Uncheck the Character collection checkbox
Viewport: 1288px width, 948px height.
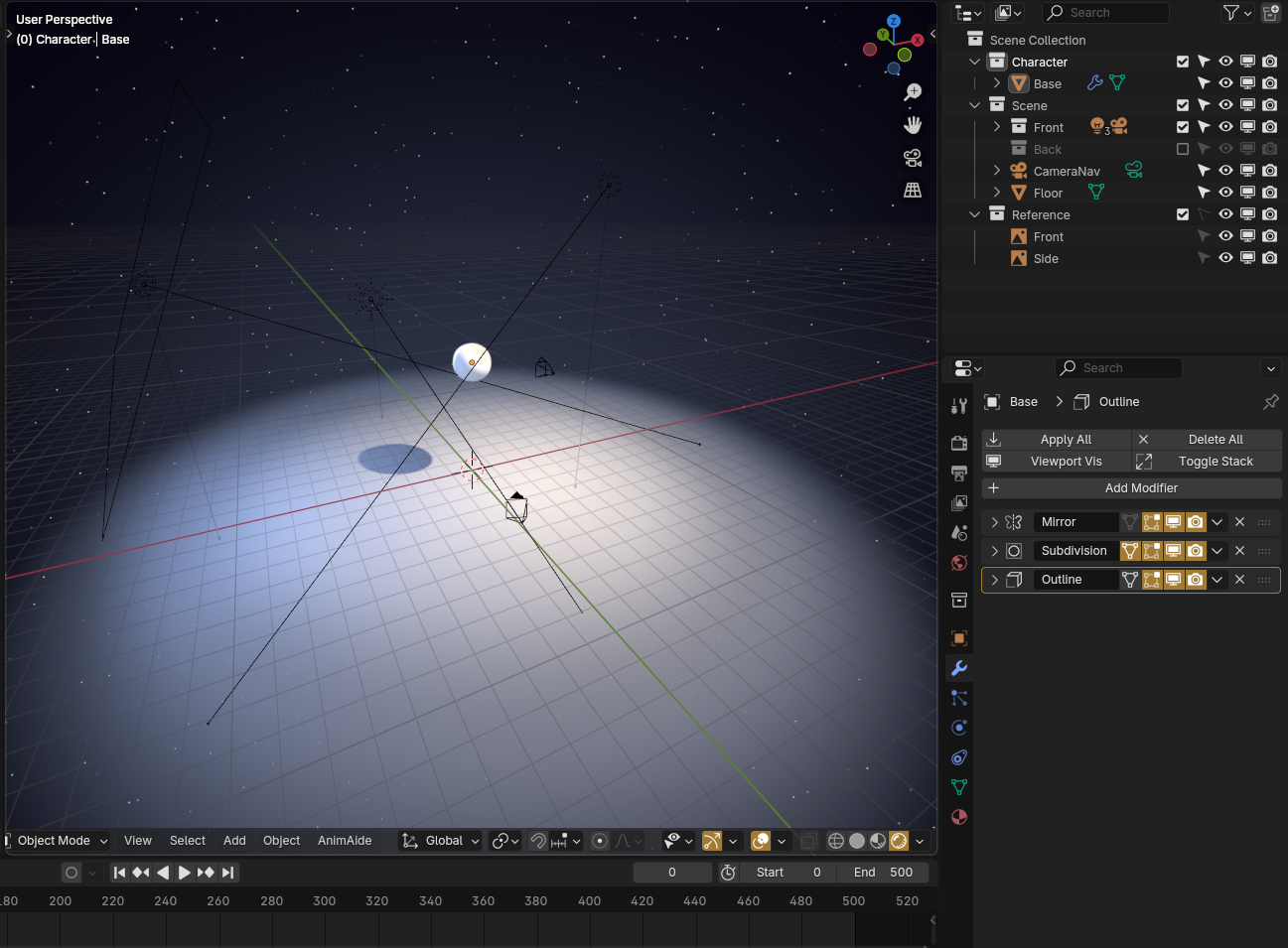(x=1182, y=62)
